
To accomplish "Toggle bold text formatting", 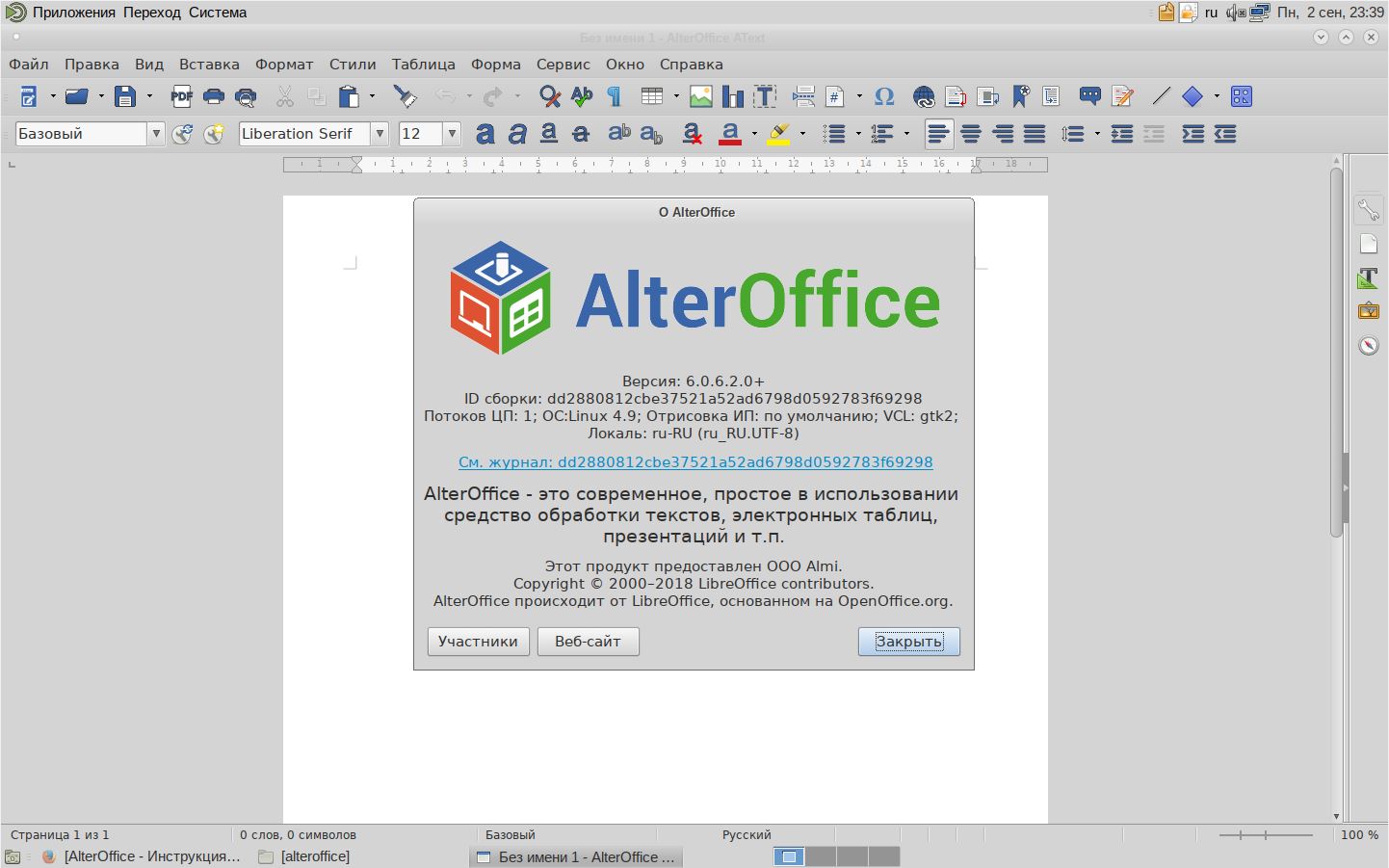I will coord(485,134).
